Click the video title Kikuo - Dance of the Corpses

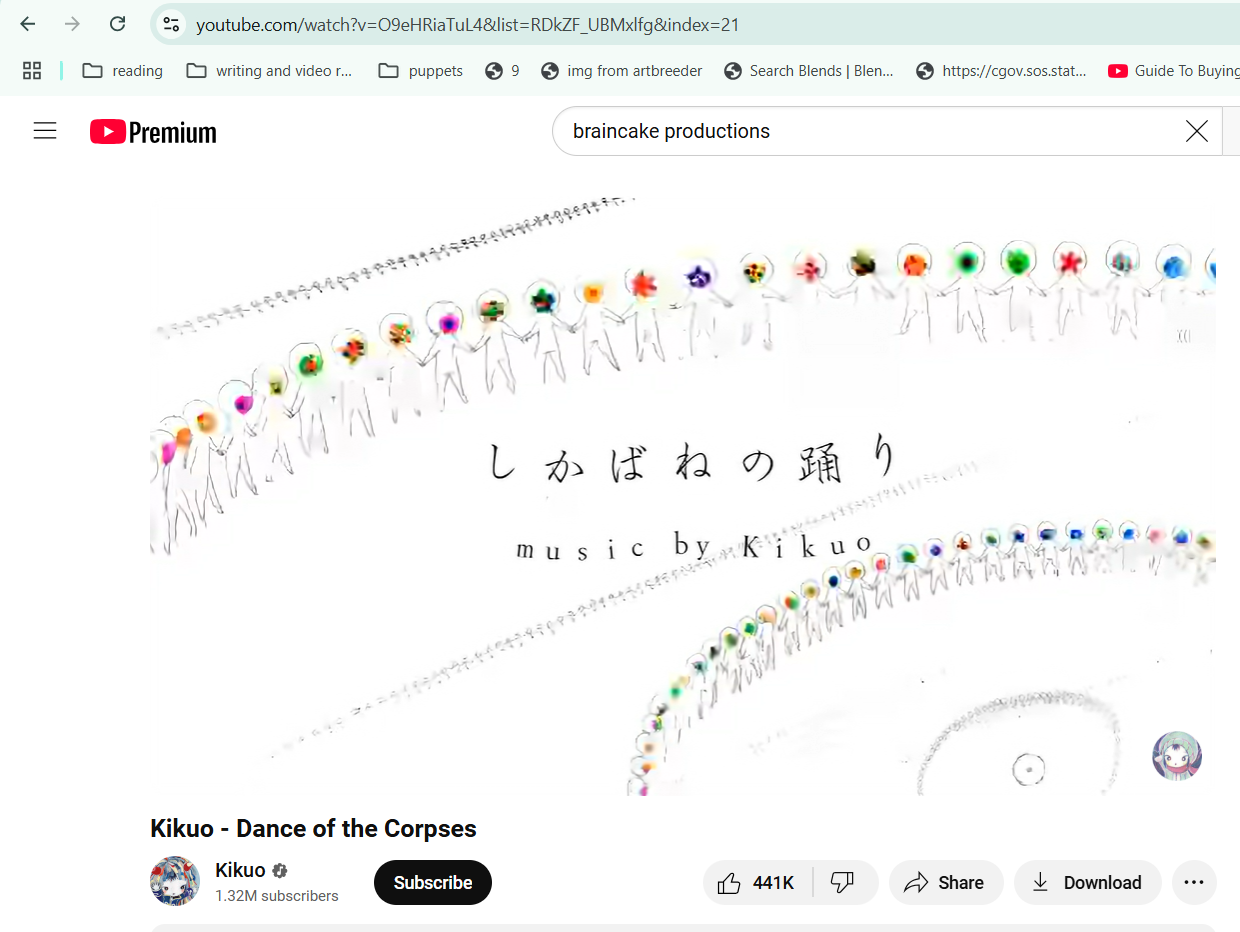point(313,828)
